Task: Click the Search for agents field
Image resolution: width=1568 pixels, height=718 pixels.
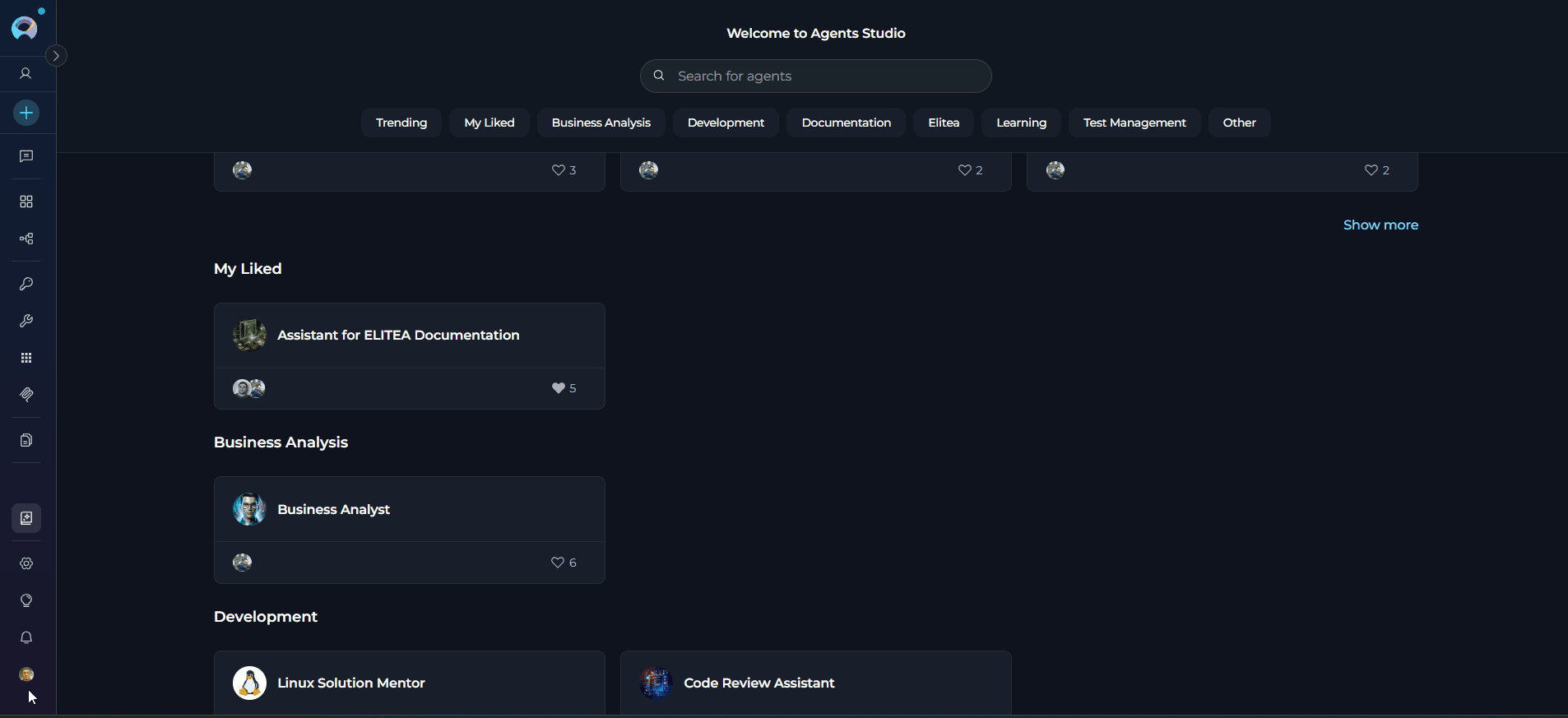Action: [x=823, y=76]
